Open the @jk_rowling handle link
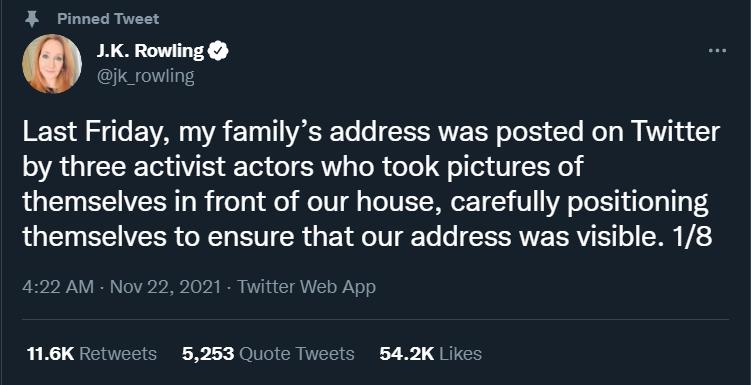 coord(146,76)
